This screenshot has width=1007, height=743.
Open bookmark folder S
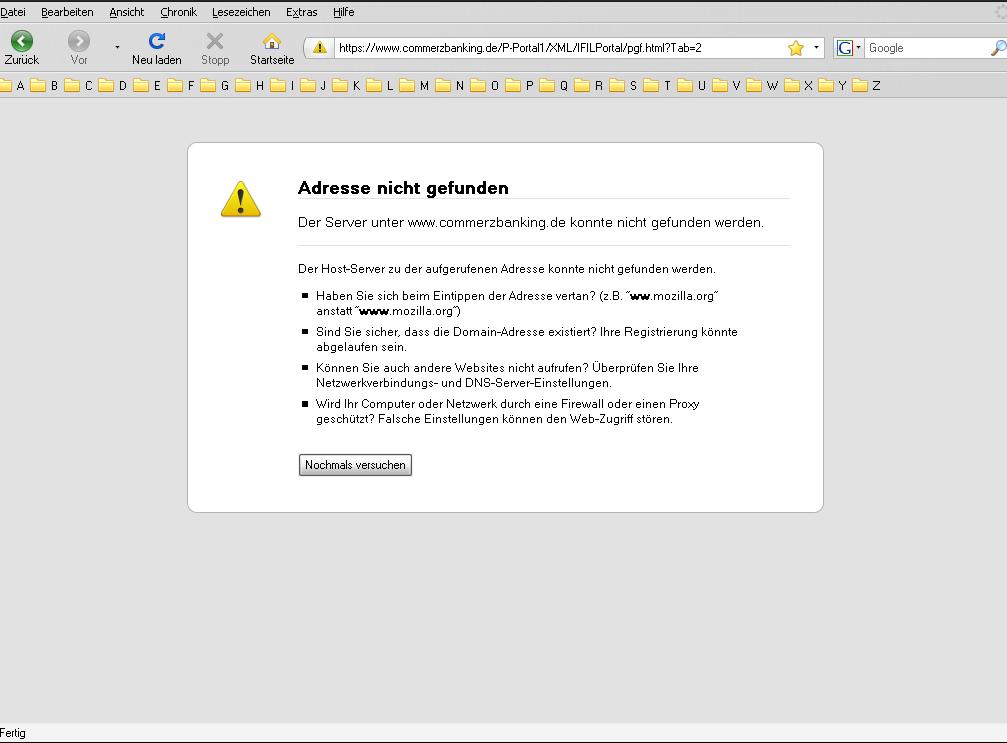624,85
